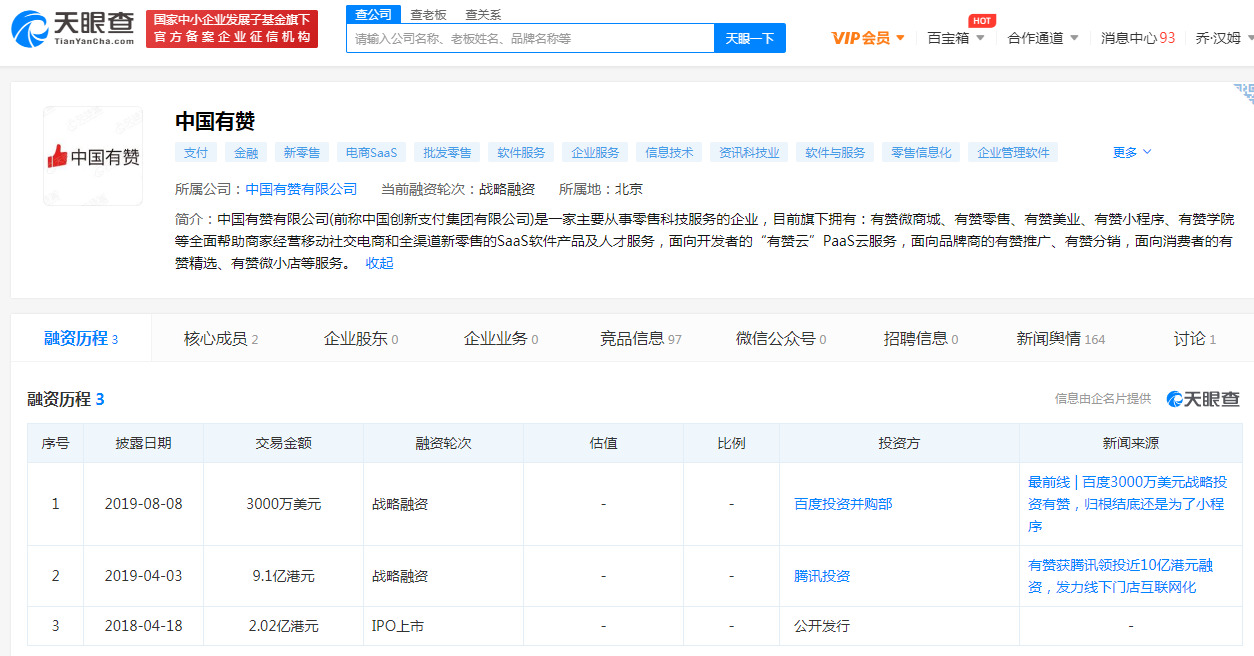Open the 腾讯投资 investor link
Image resolution: width=1254 pixels, height=656 pixels.
pos(822,576)
